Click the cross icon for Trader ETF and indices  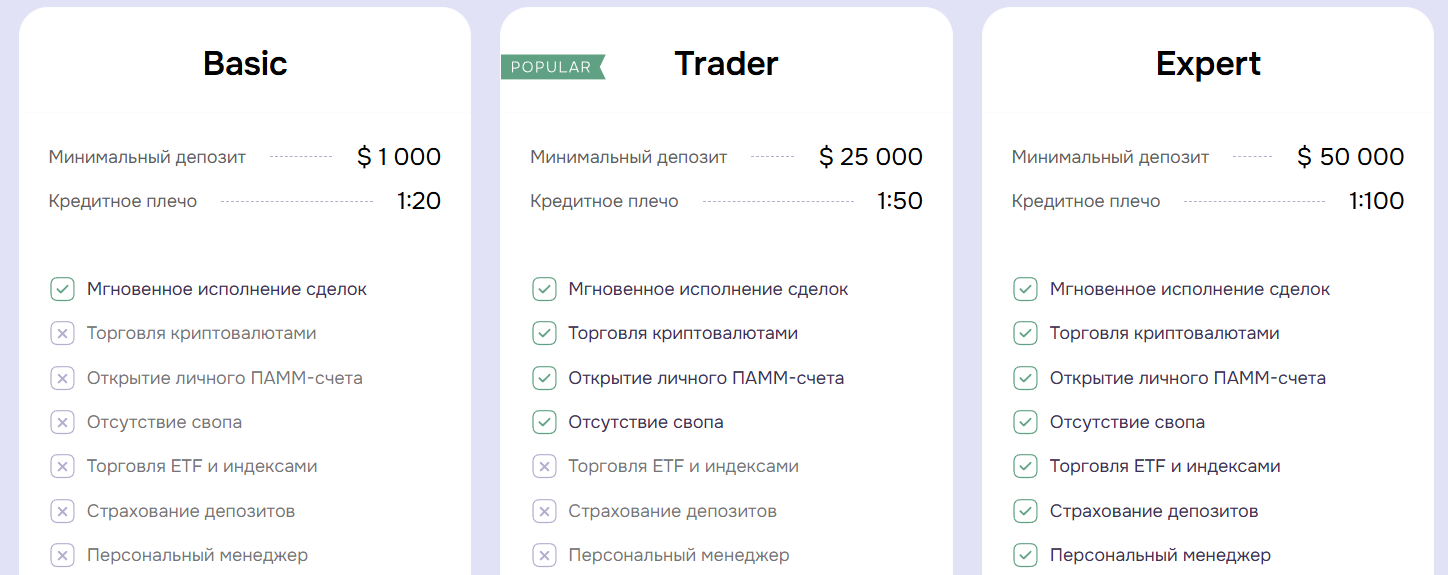544,466
